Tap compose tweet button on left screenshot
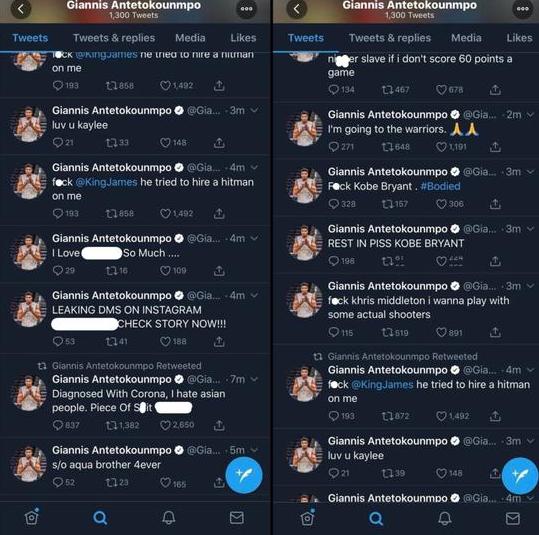The image size is (539, 535). tap(244, 475)
